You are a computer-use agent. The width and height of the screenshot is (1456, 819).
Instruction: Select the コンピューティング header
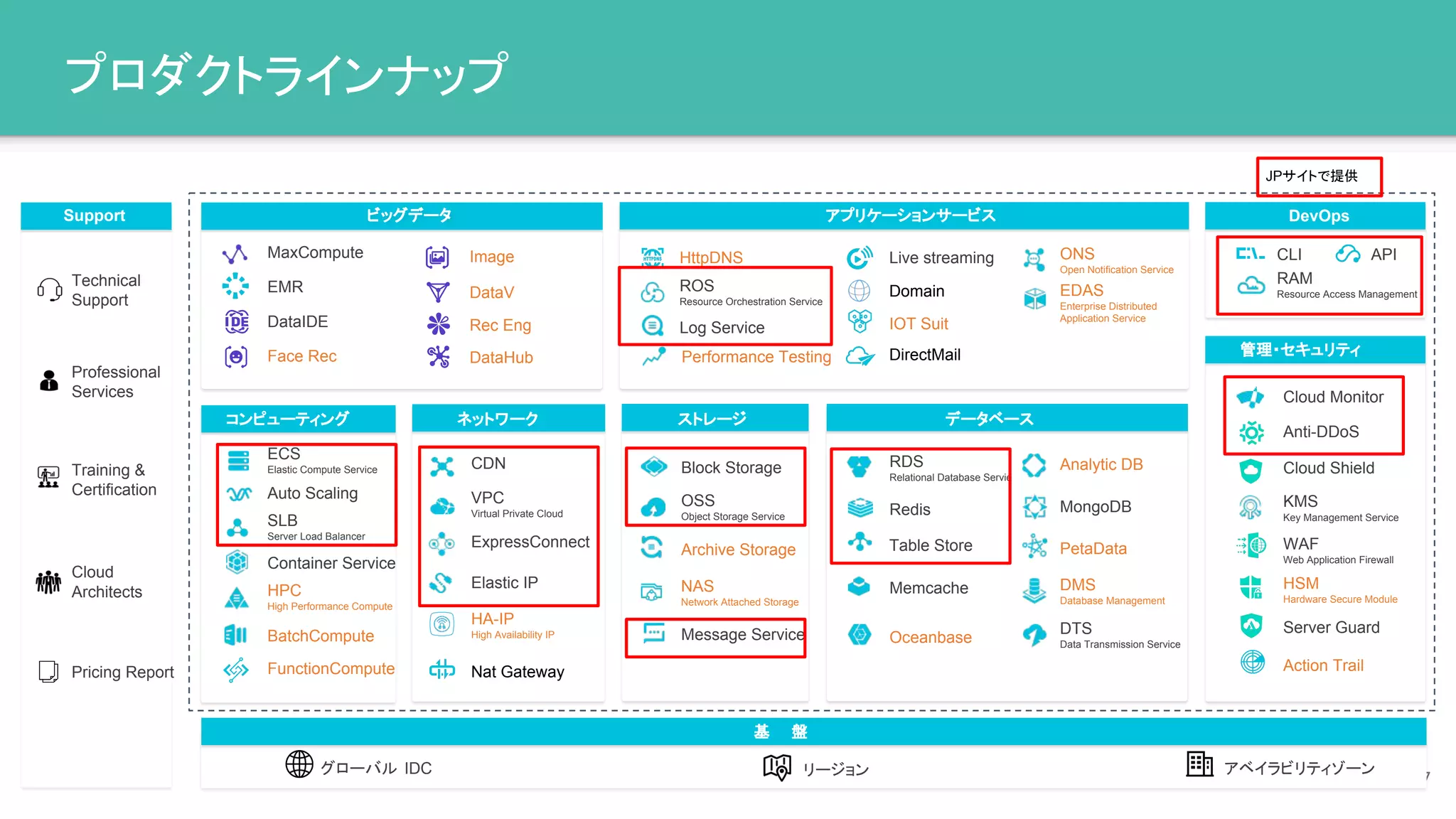click(x=299, y=419)
